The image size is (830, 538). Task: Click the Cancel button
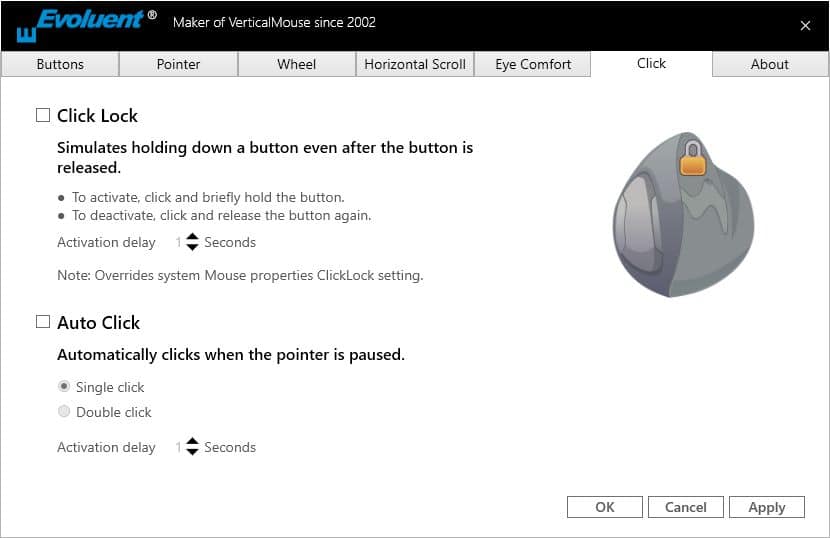(685, 507)
